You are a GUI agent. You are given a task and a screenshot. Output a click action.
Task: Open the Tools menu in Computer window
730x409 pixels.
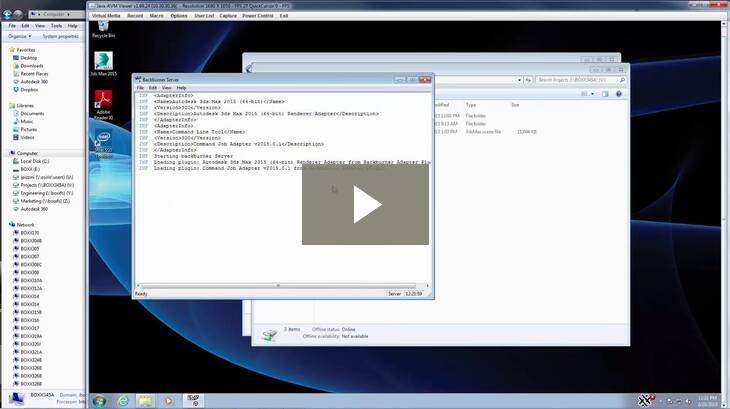click(x=56, y=26)
